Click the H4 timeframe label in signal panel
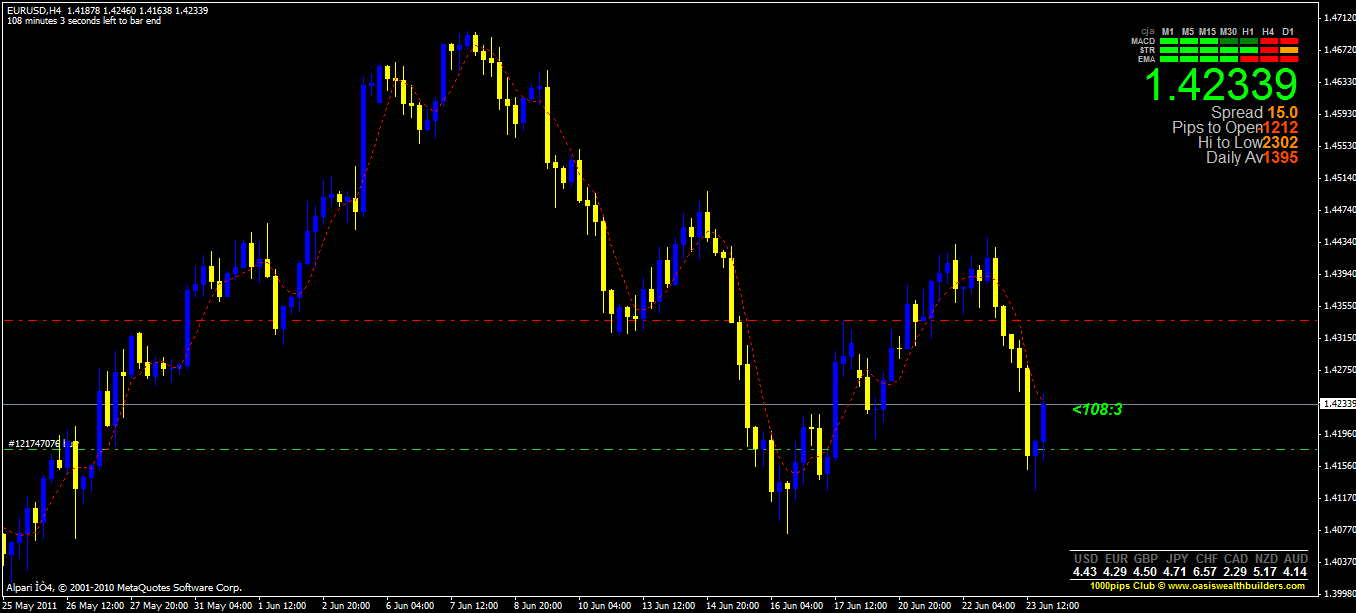The image size is (1356, 613). click(1268, 31)
